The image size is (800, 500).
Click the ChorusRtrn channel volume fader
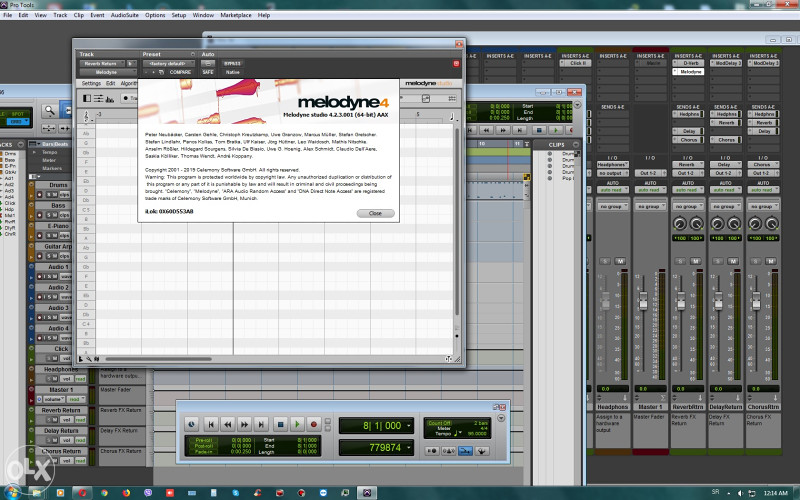(x=756, y=301)
